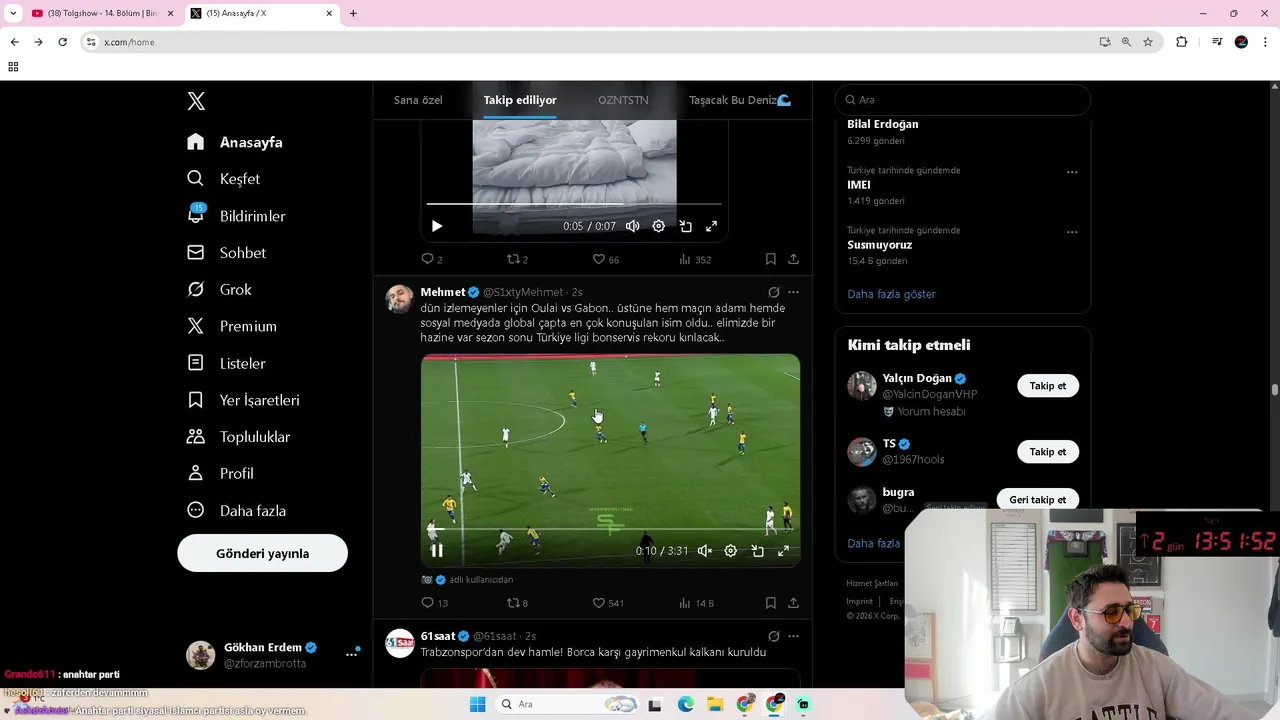This screenshot has width=1280, height=720.
Task: Open Mehmet's profile avatar
Action: 400,299
